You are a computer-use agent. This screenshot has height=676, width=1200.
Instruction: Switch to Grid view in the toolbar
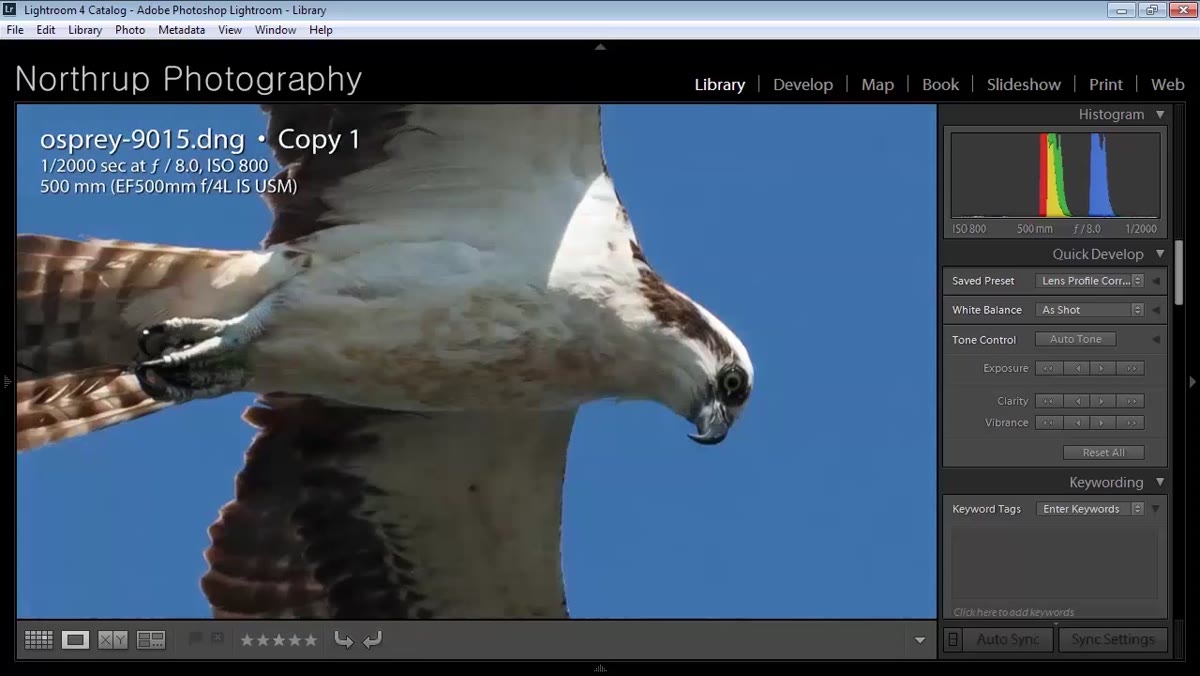coord(38,640)
